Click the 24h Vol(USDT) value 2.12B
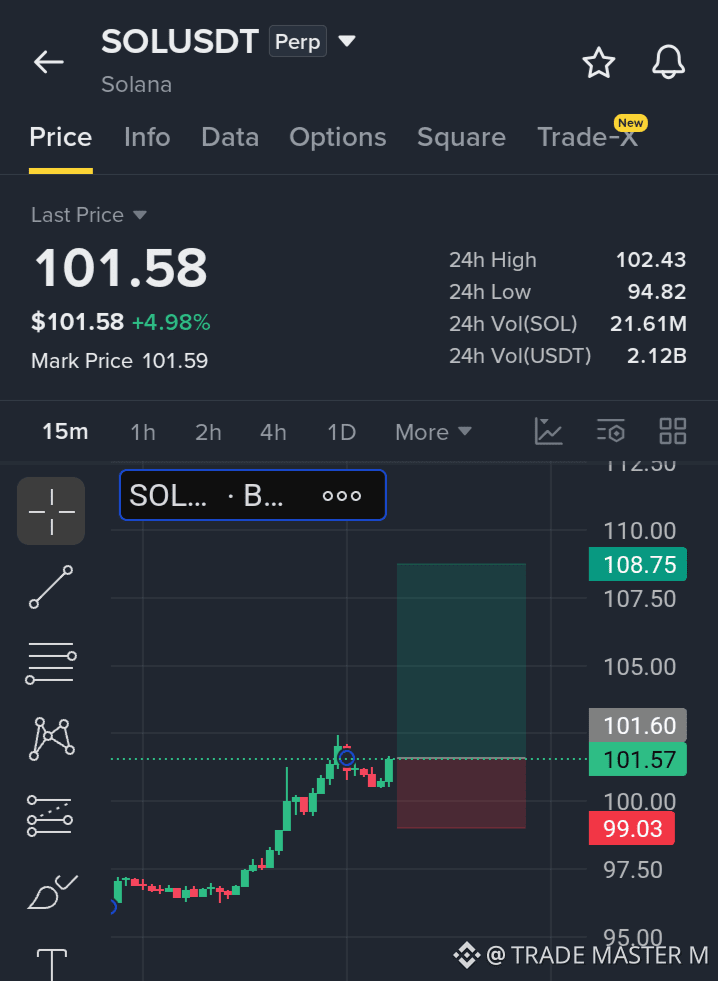718x981 pixels. coord(657,355)
